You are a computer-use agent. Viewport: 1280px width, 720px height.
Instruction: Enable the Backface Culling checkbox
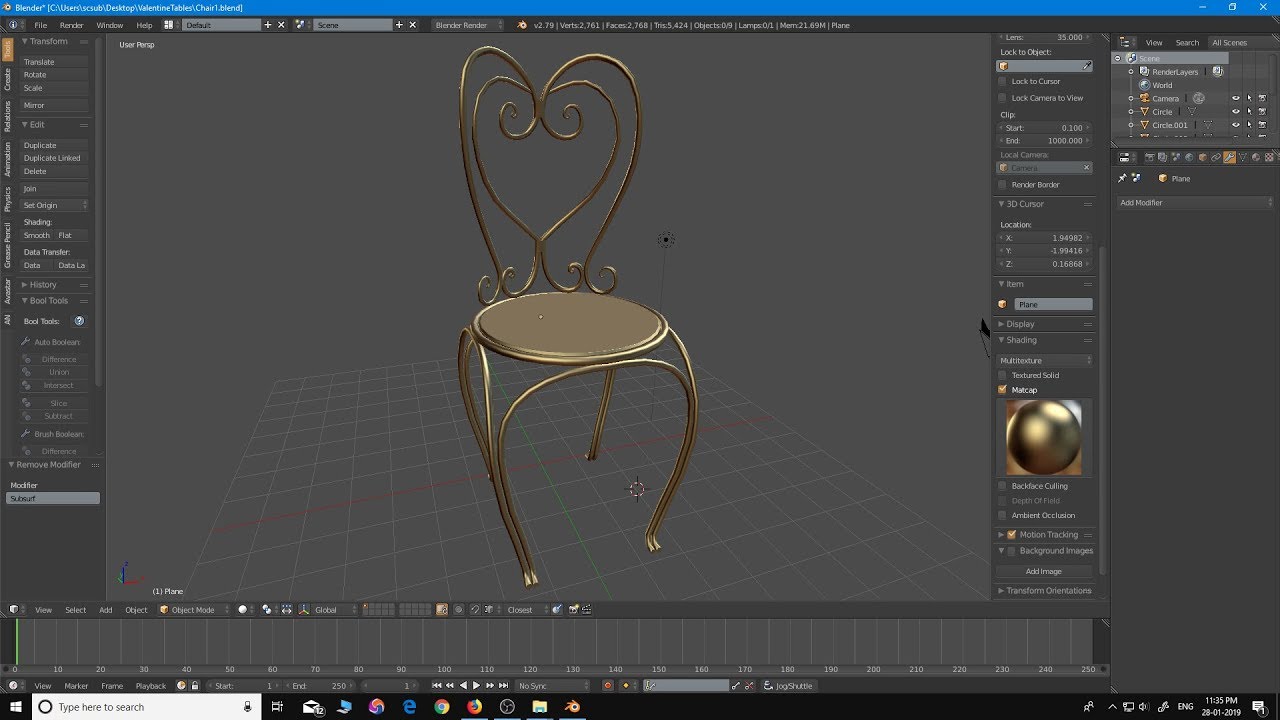coord(1003,486)
